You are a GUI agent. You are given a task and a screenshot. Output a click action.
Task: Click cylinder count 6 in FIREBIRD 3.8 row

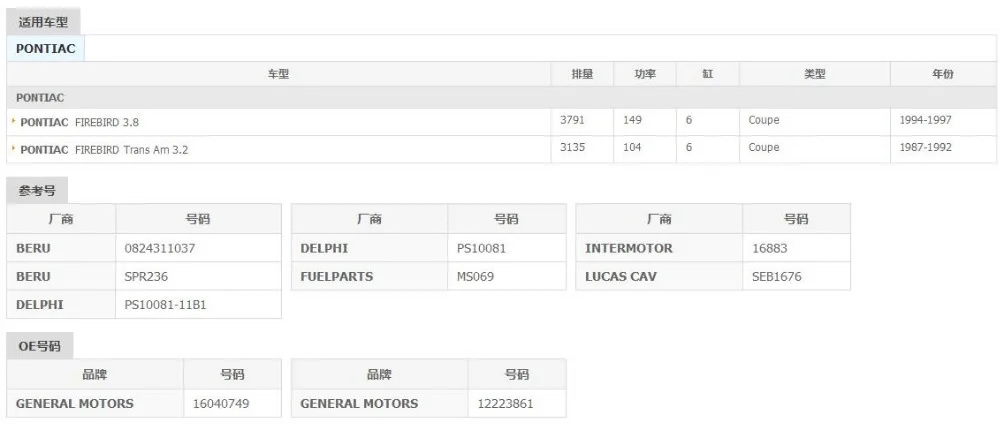689,120
